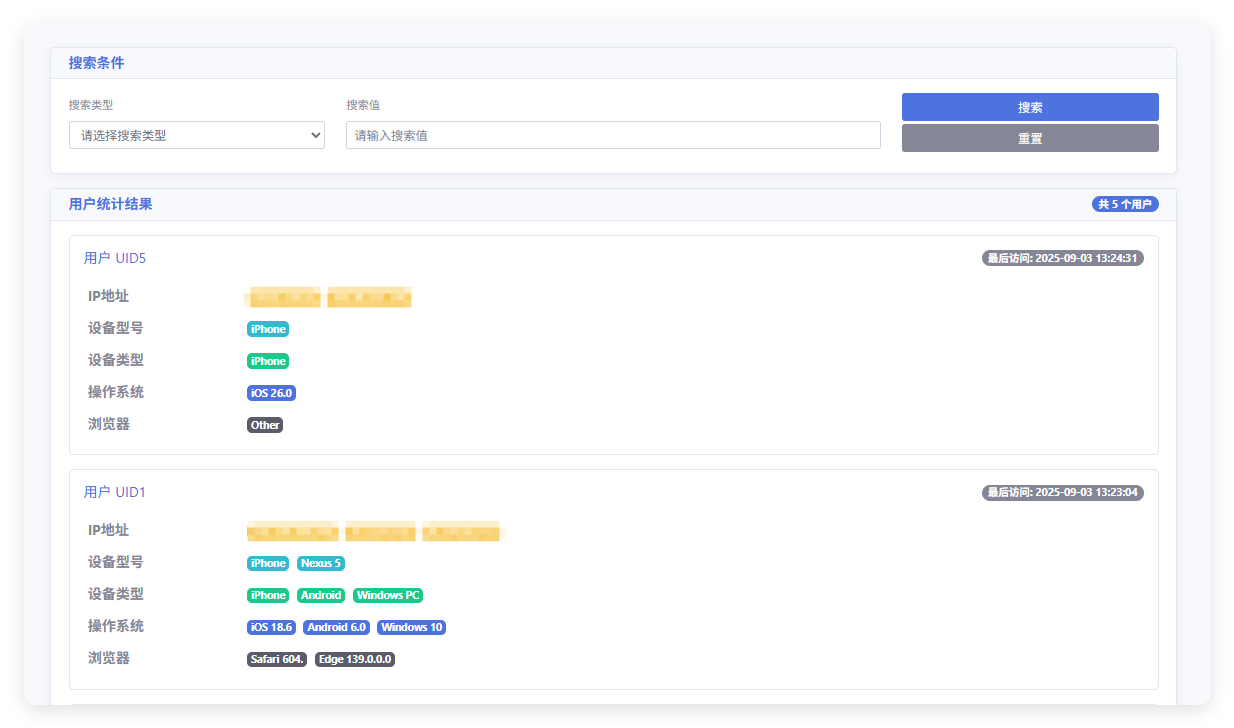Screen dimensions: 1234x728
Task: Click the 用户统计结果 panel header
Action: [613, 204]
